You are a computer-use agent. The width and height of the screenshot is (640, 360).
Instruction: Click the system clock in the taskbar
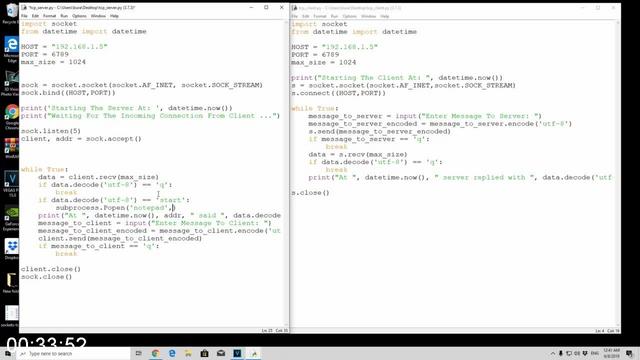pyautogui.click(x=611, y=353)
